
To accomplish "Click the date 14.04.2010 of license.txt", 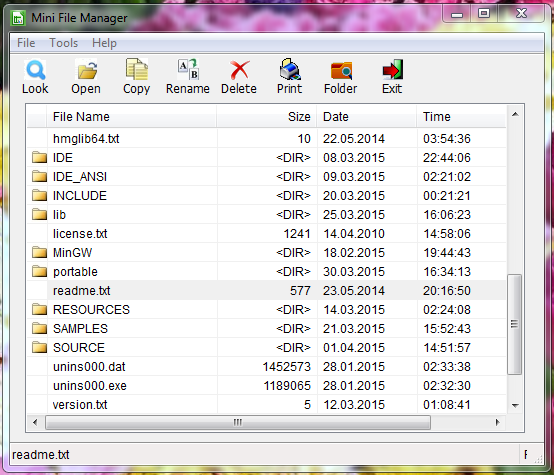I will [x=354, y=234].
